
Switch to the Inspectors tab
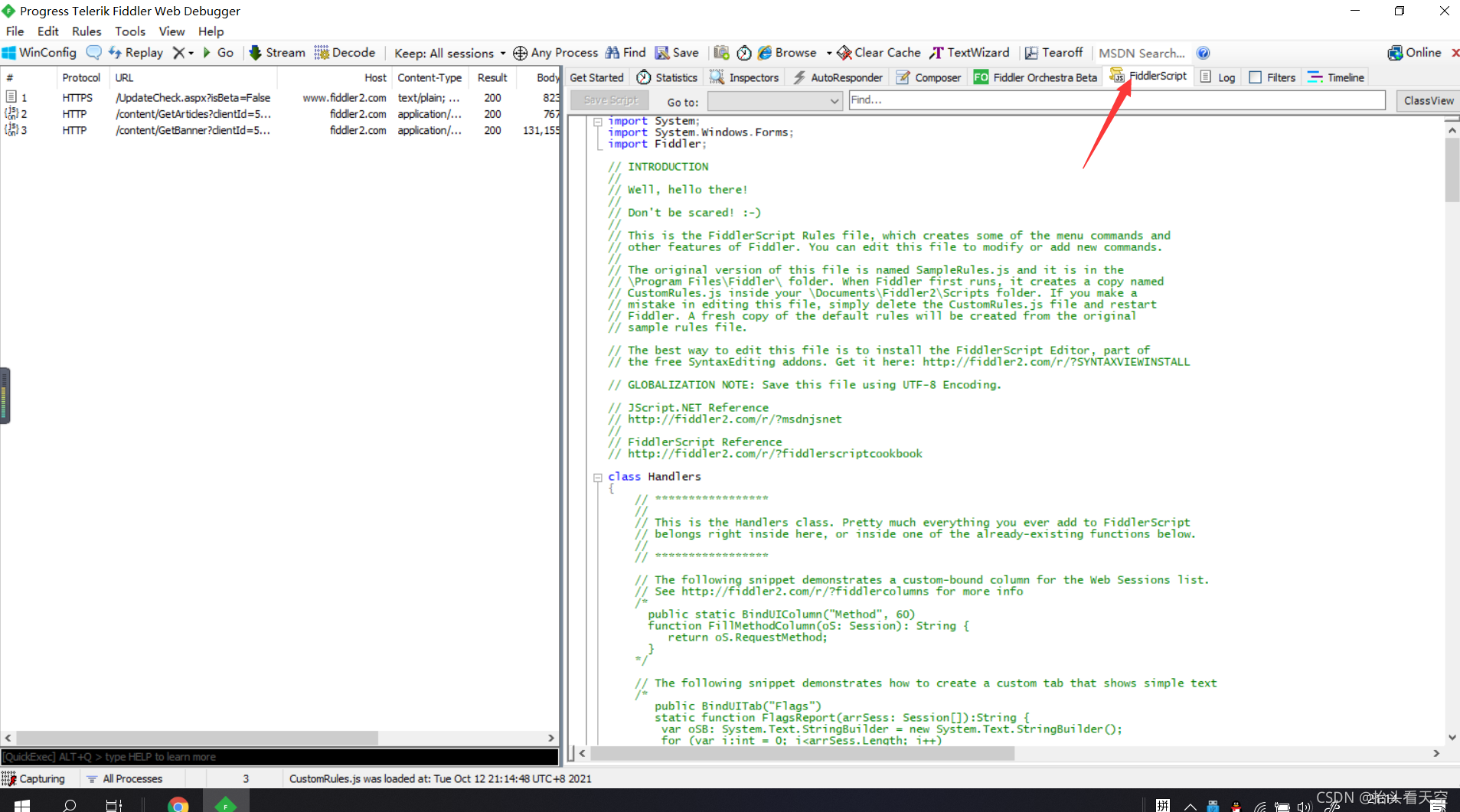pyautogui.click(x=745, y=77)
